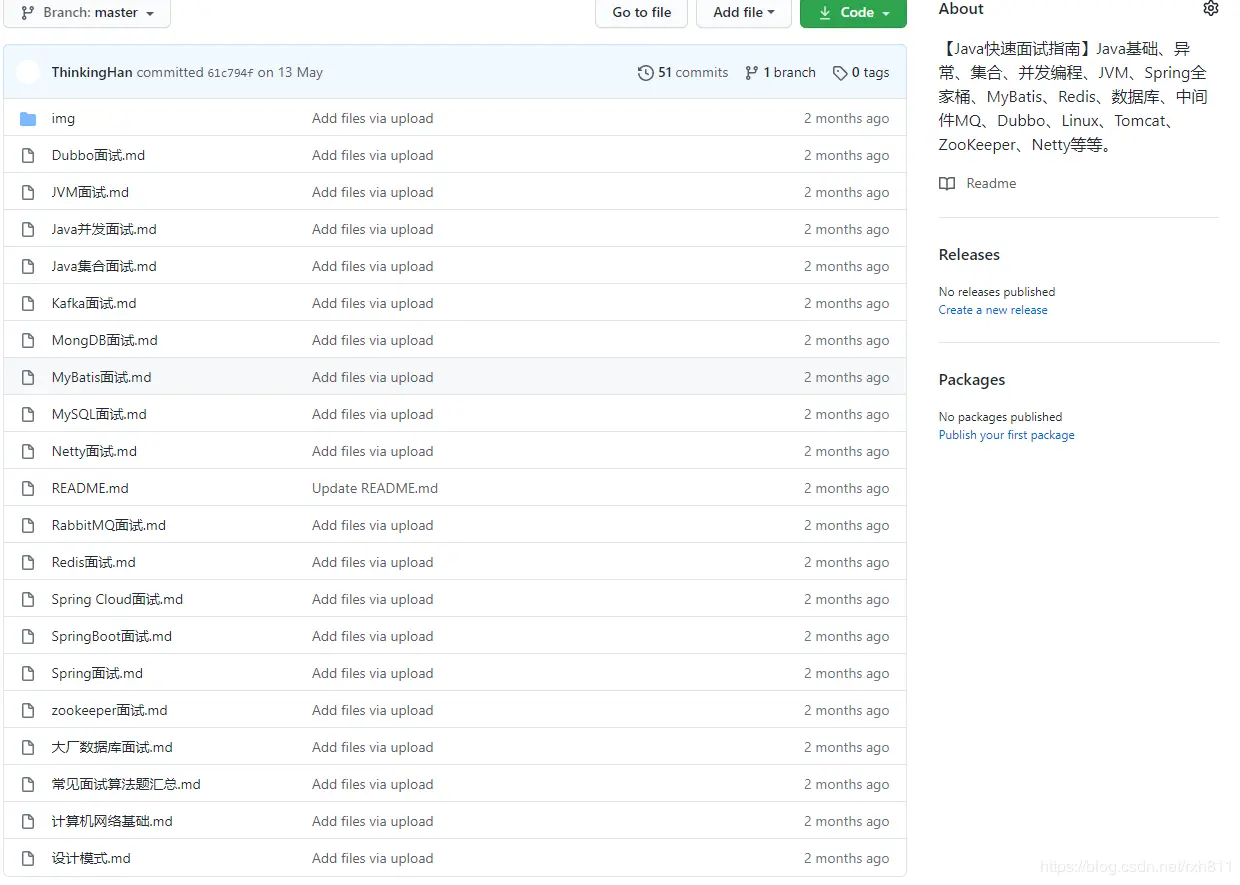Click the ThinkingHan avatar image
The height and width of the screenshot is (885, 1240).
point(28,72)
